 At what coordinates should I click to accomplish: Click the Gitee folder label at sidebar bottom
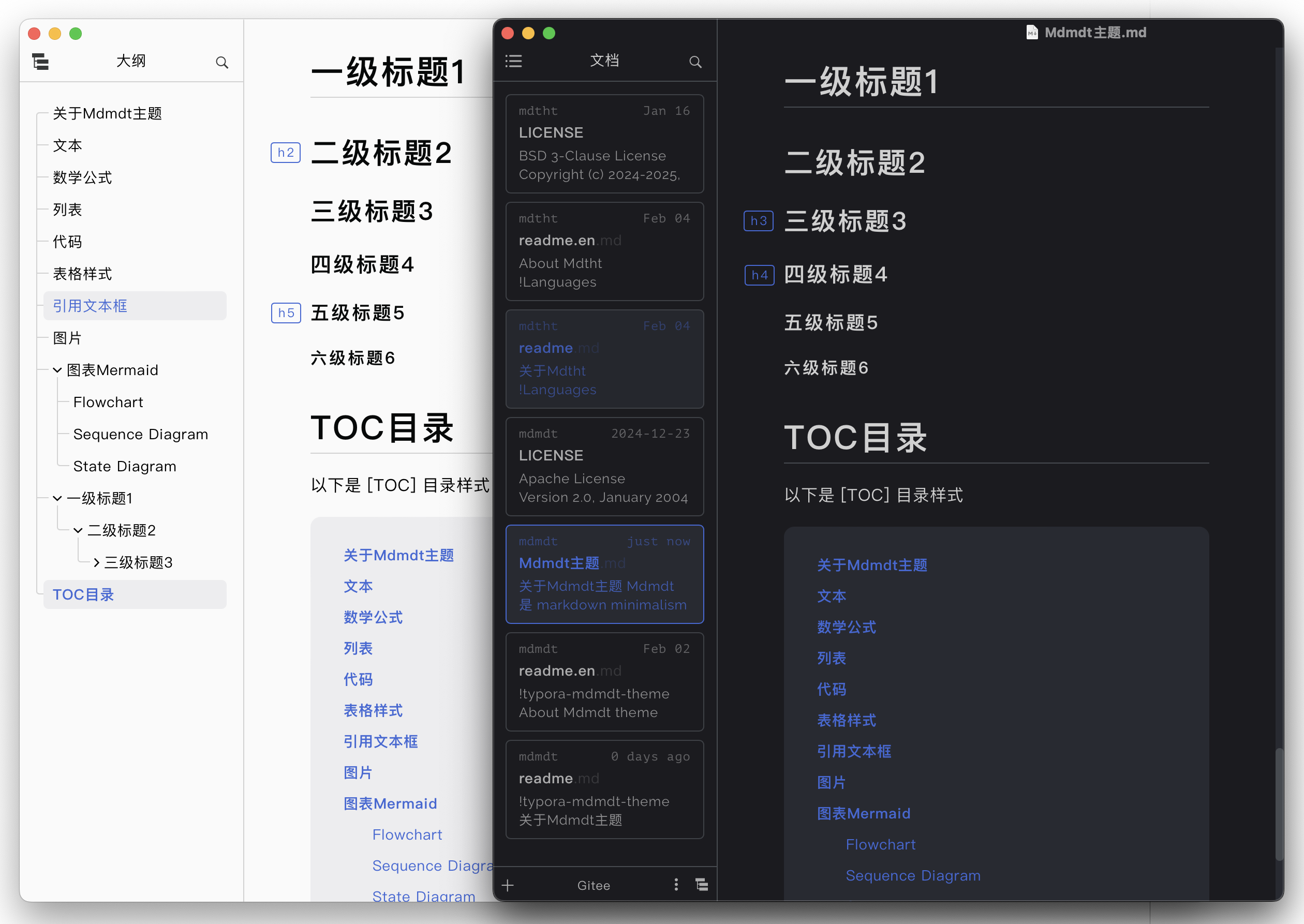594,885
